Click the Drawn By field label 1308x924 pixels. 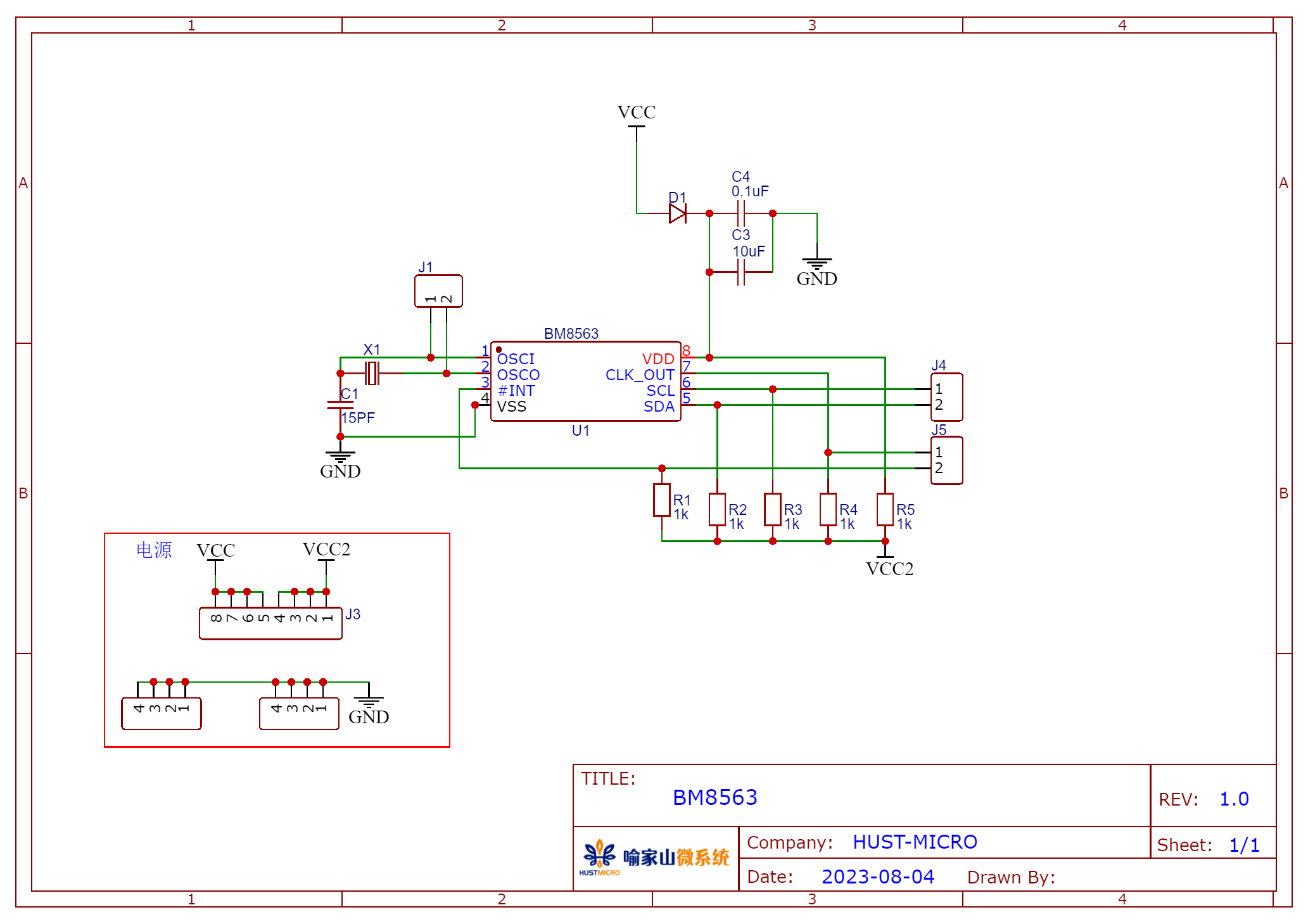[x=1011, y=877]
